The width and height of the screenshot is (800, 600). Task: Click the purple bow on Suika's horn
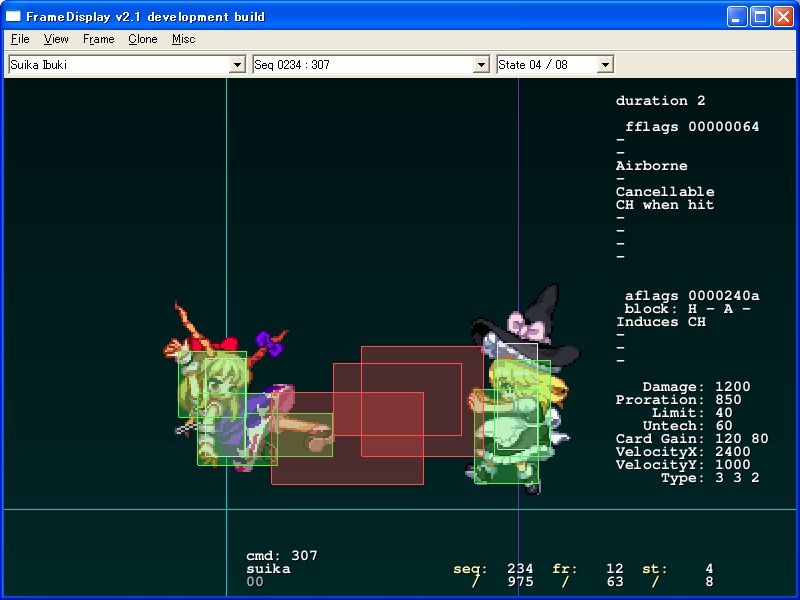tap(268, 343)
